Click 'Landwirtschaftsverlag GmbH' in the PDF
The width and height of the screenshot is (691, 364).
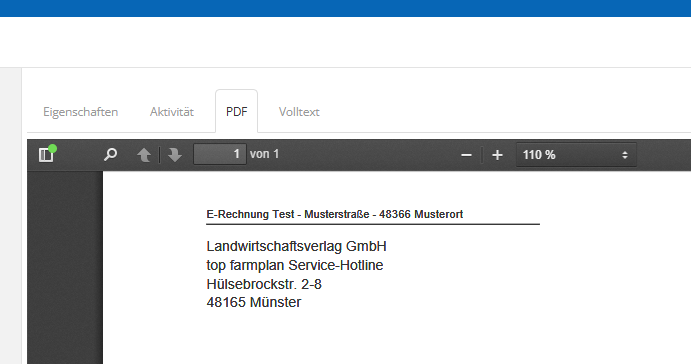pos(297,246)
